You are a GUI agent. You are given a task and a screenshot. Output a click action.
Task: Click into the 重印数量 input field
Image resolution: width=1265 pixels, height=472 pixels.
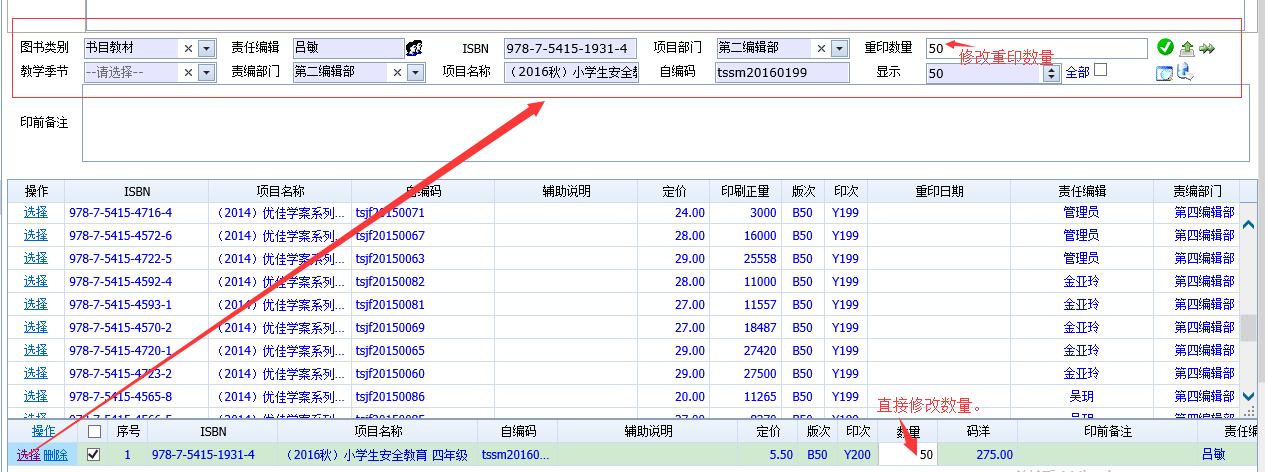pos(1037,48)
